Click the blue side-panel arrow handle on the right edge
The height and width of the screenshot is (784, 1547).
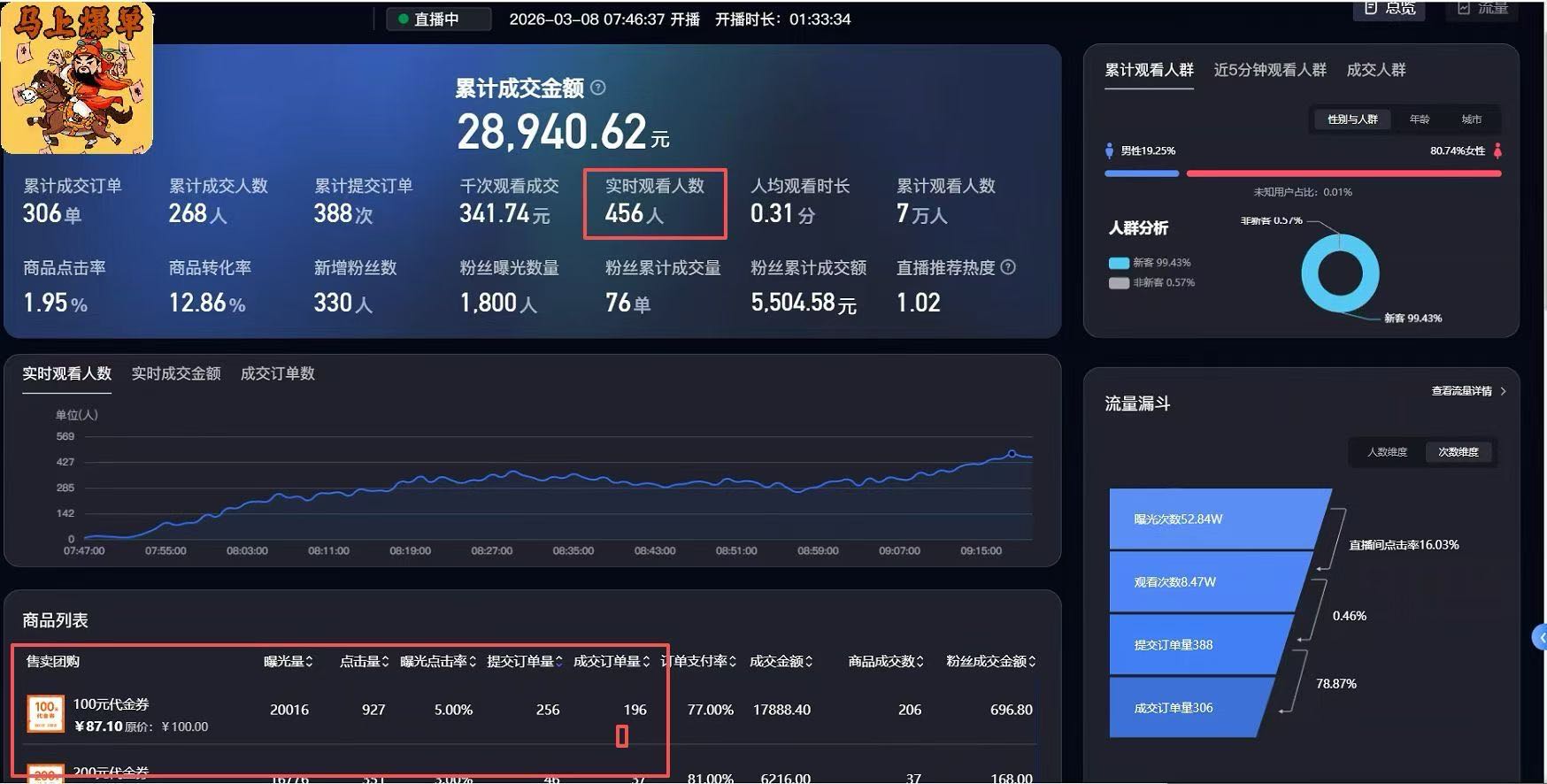point(1540,637)
